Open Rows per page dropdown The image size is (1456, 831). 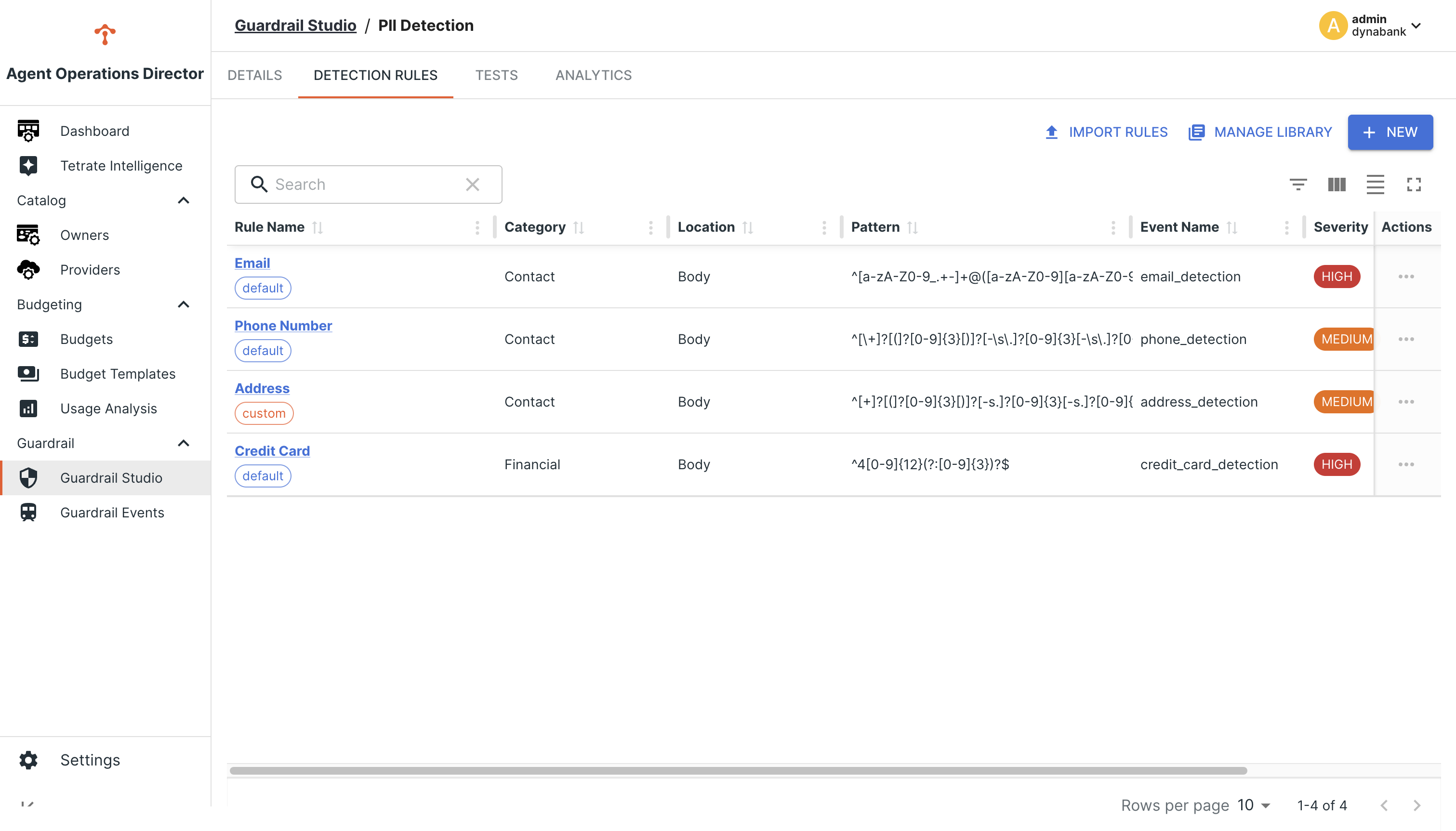click(x=1253, y=805)
